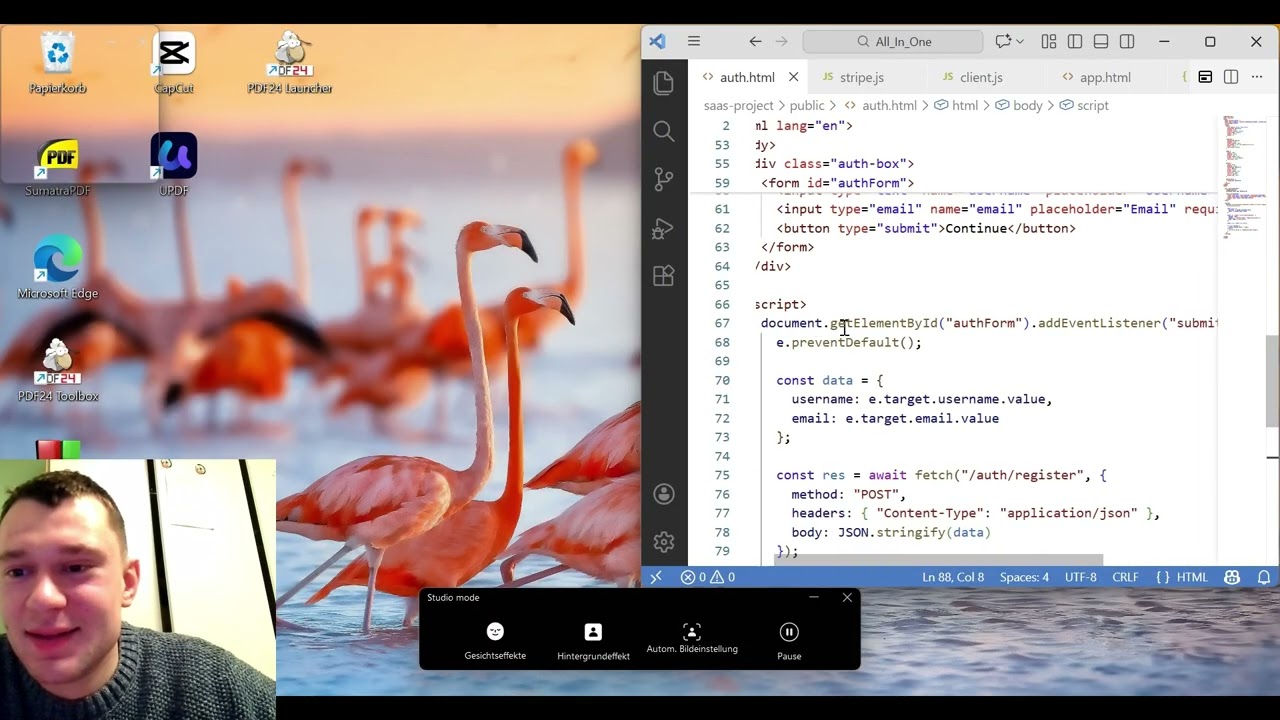
Task: Select the CapCut desktop shortcut
Action: (x=174, y=63)
